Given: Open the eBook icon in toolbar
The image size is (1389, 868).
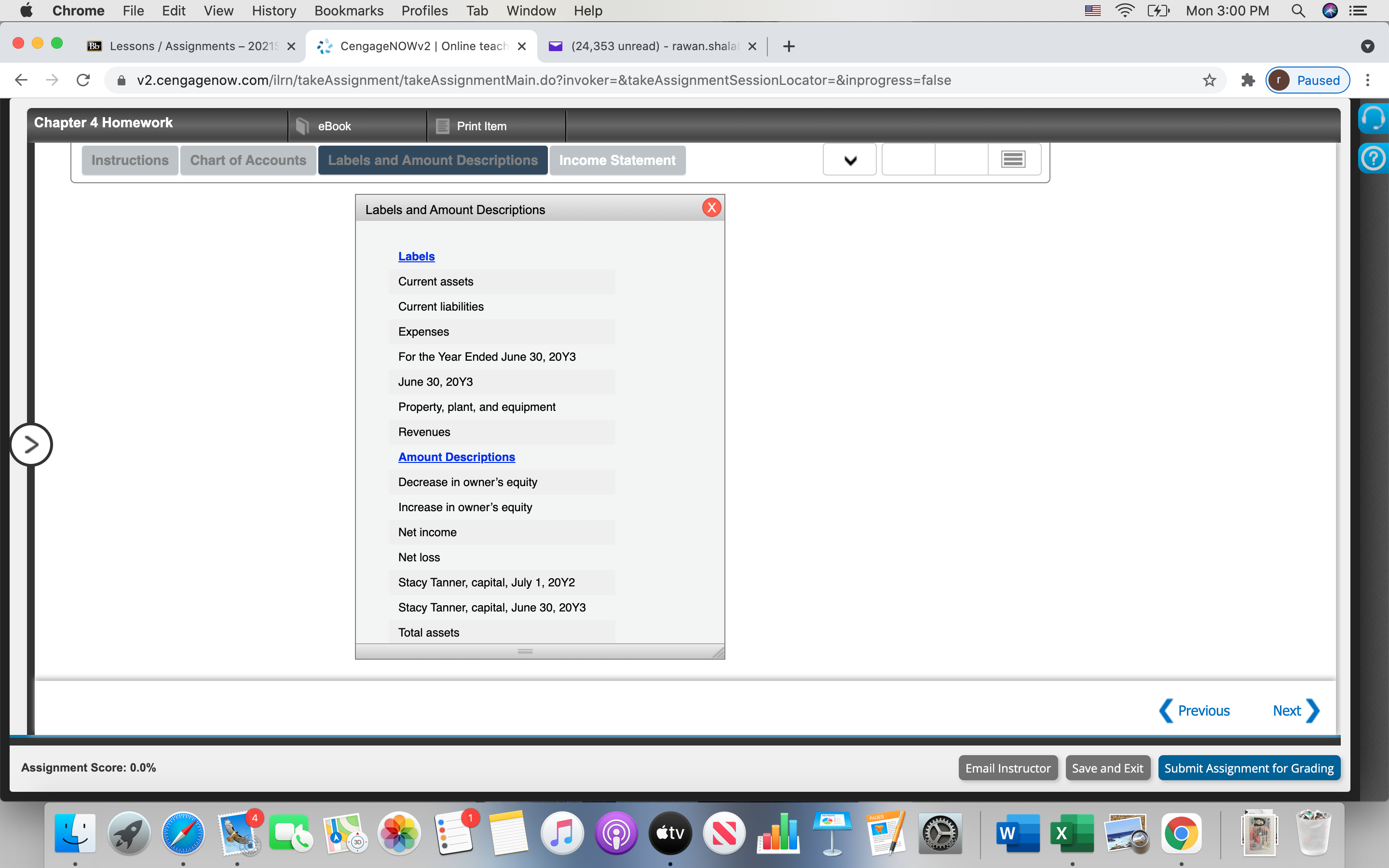Looking at the screenshot, I should pyautogui.click(x=302, y=126).
